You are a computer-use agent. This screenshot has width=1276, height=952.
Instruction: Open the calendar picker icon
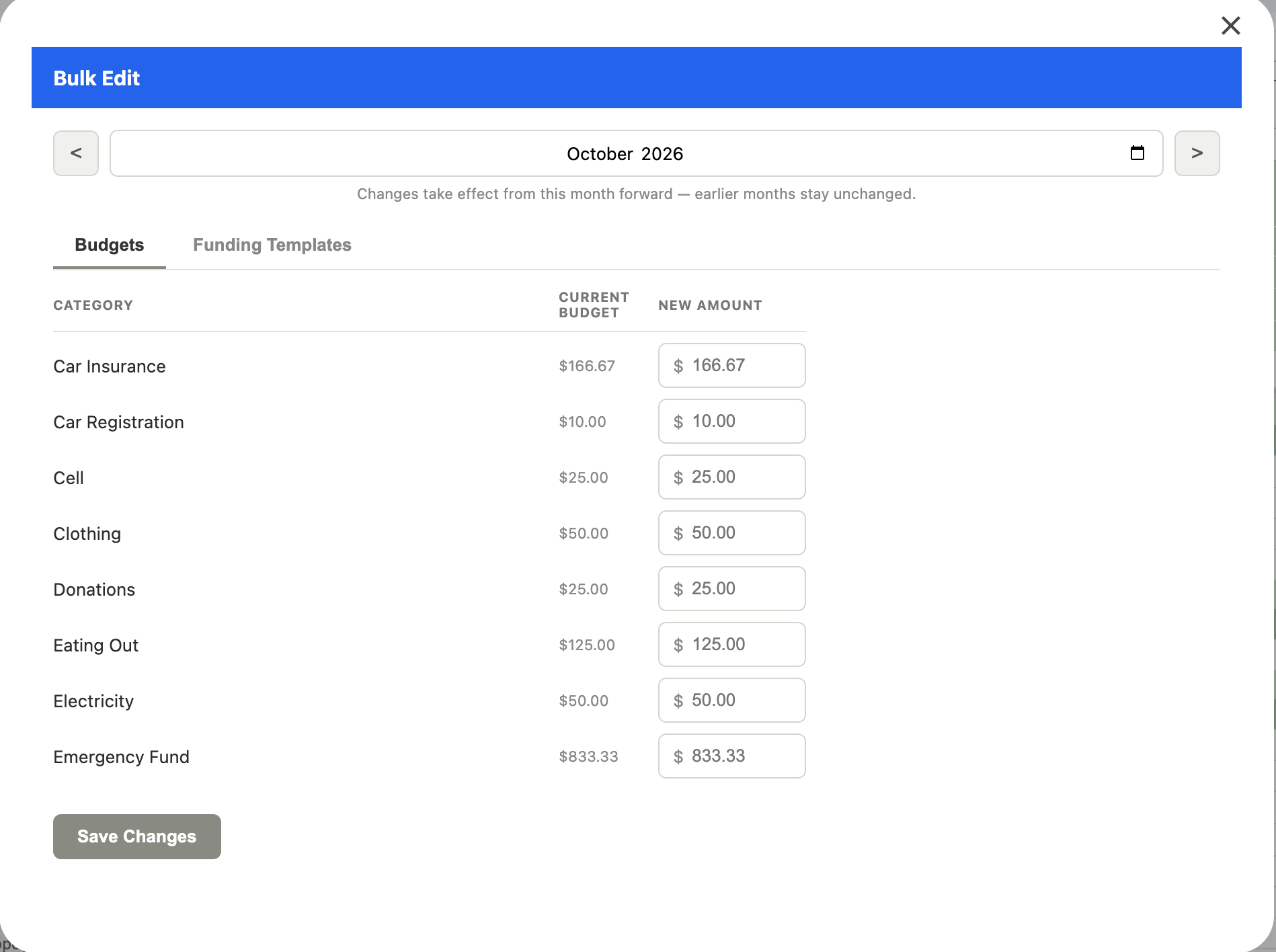(1137, 153)
